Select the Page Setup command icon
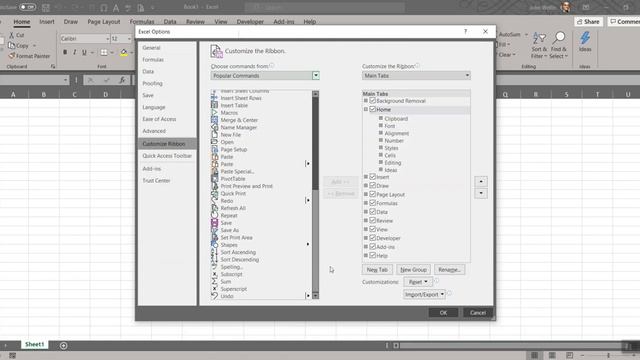The width and height of the screenshot is (640, 360). pyautogui.click(x=214, y=149)
